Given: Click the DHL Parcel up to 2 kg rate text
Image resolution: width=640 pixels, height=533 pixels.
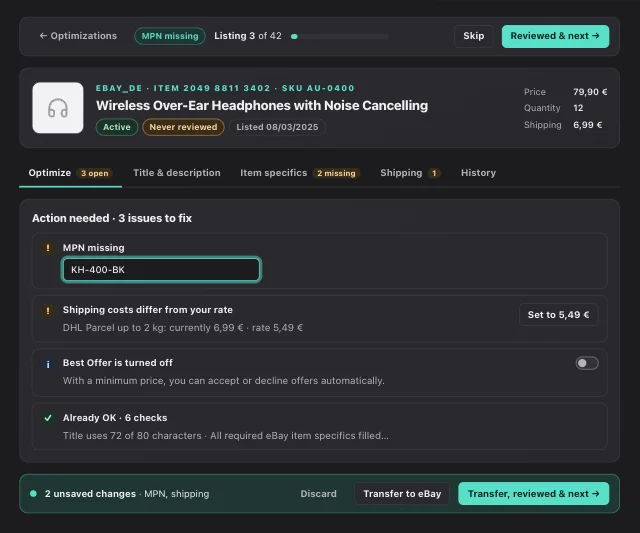Looking at the screenshot, I should pos(183,328).
